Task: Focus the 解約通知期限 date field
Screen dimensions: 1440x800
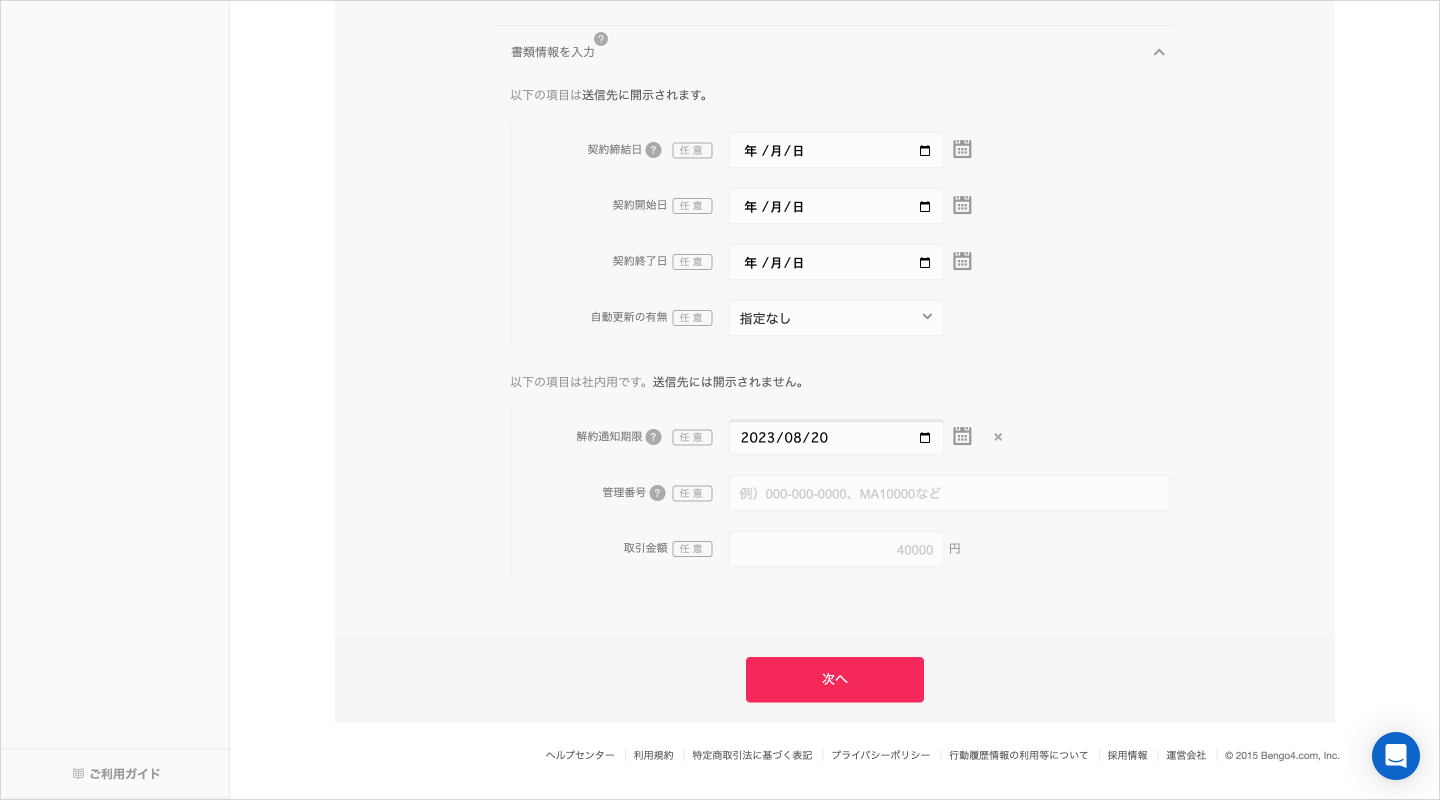Action: 836,437
